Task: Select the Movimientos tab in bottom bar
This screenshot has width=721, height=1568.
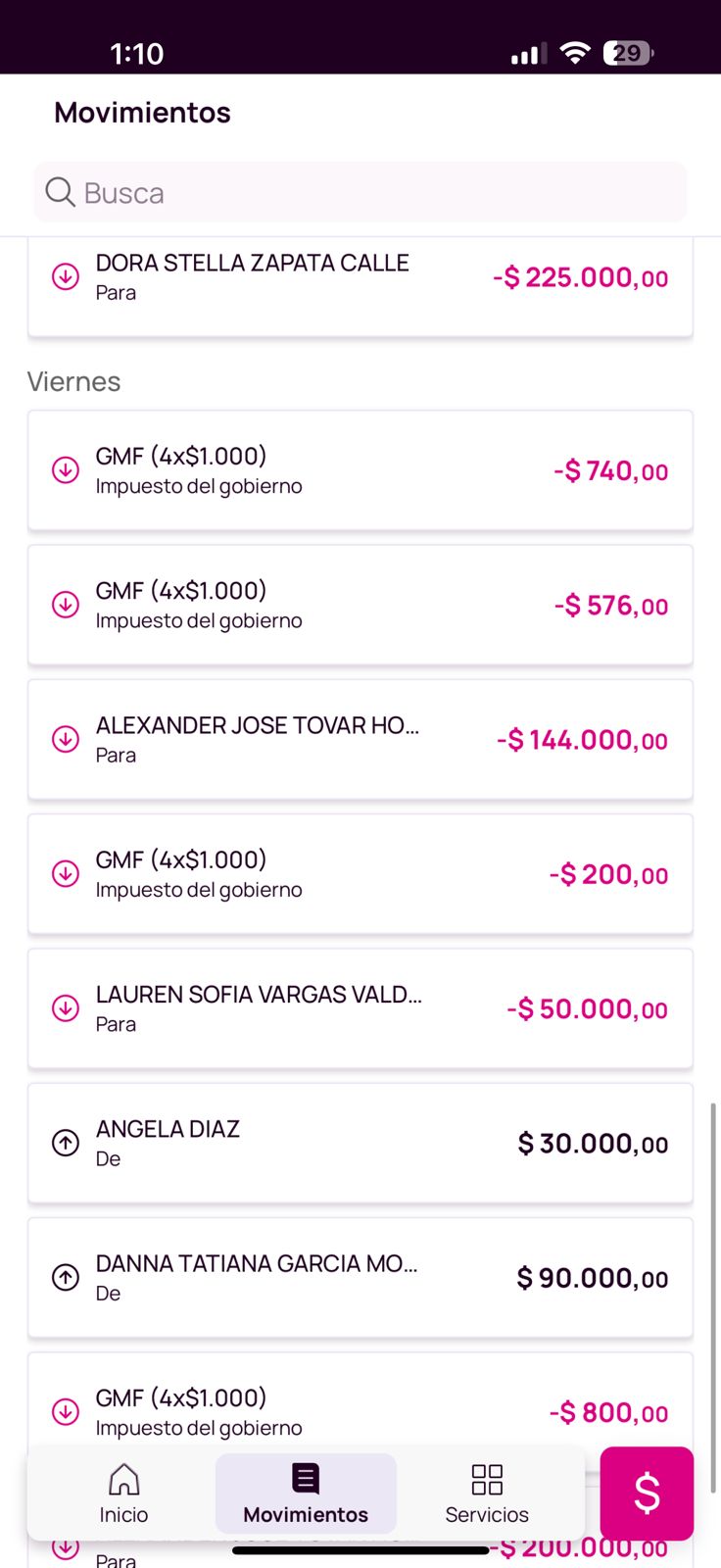Action: coord(306,1494)
